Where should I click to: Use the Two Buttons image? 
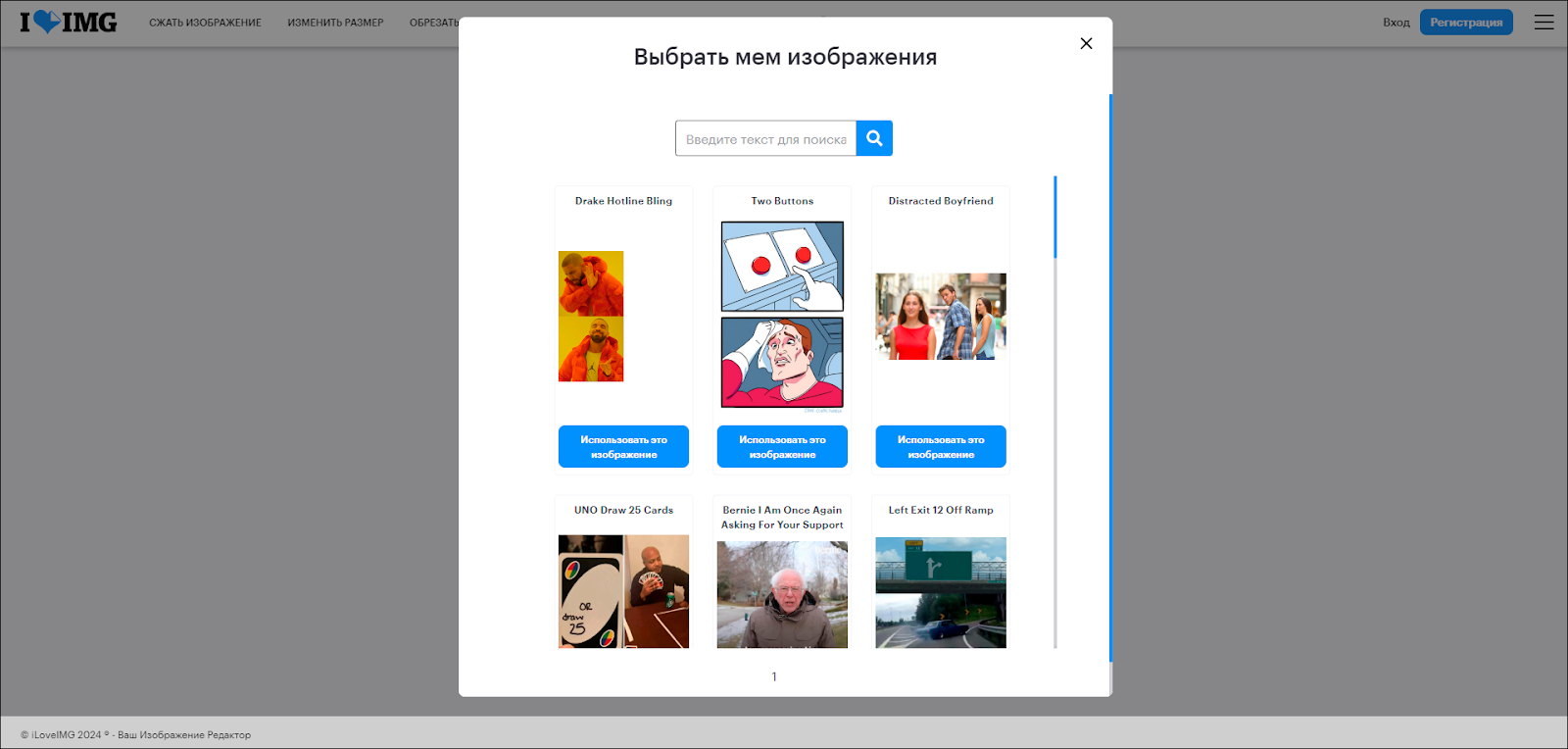(x=782, y=447)
